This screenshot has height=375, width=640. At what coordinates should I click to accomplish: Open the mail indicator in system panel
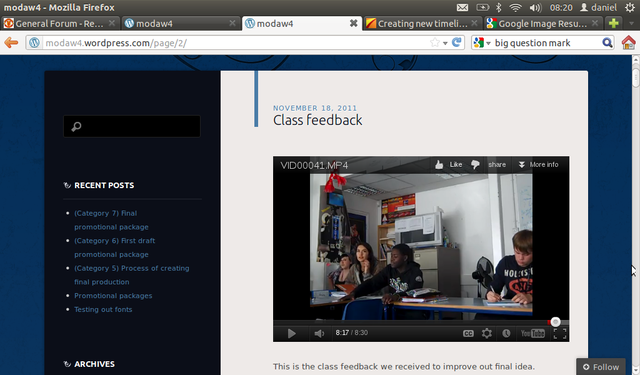[x=462, y=7]
